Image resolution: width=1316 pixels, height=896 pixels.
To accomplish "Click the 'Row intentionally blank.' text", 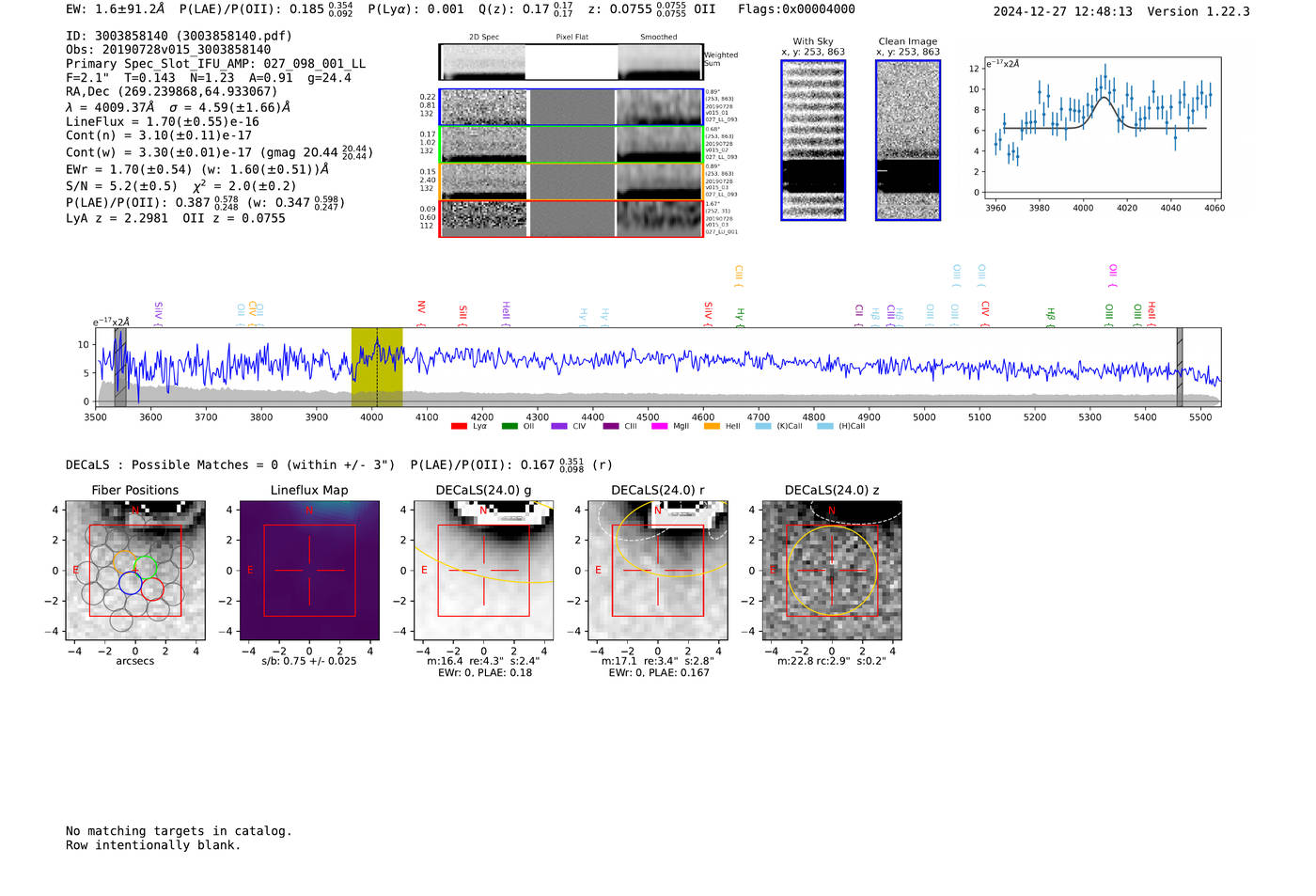I will pyautogui.click(x=153, y=845).
